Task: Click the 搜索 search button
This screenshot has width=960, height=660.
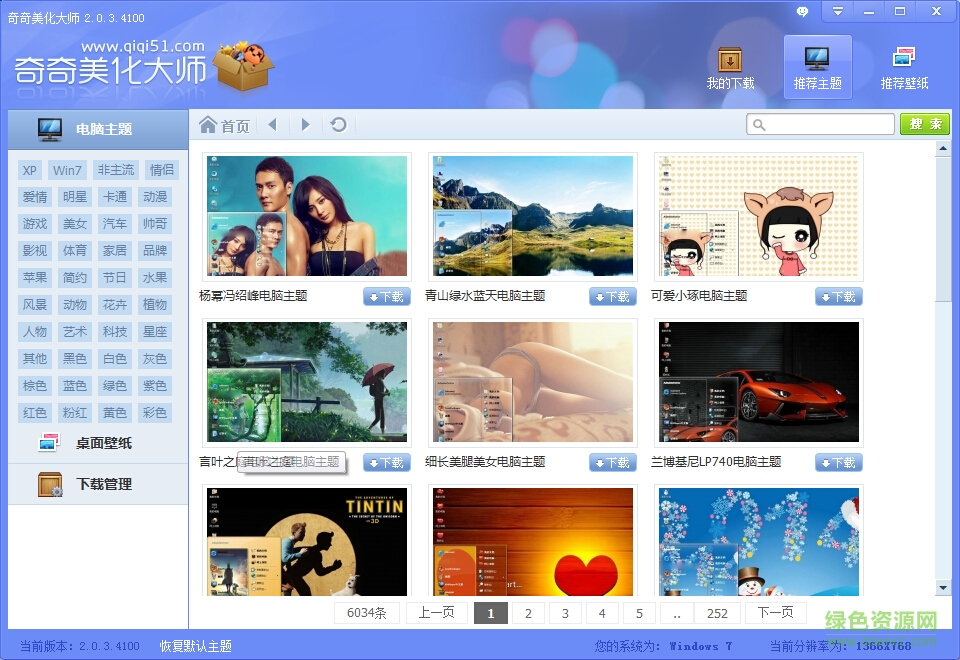Action: tap(924, 123)
